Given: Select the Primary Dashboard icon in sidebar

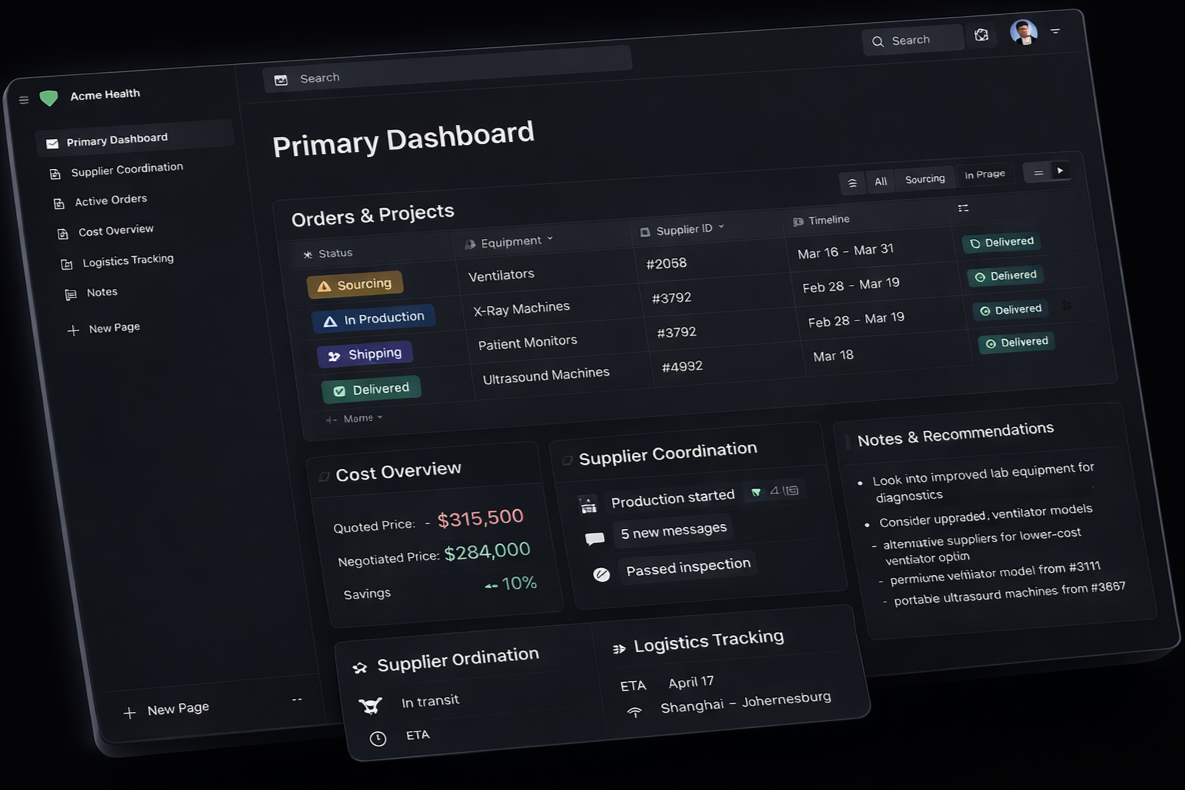Looking at the screenshot, I should click(52, 141).
